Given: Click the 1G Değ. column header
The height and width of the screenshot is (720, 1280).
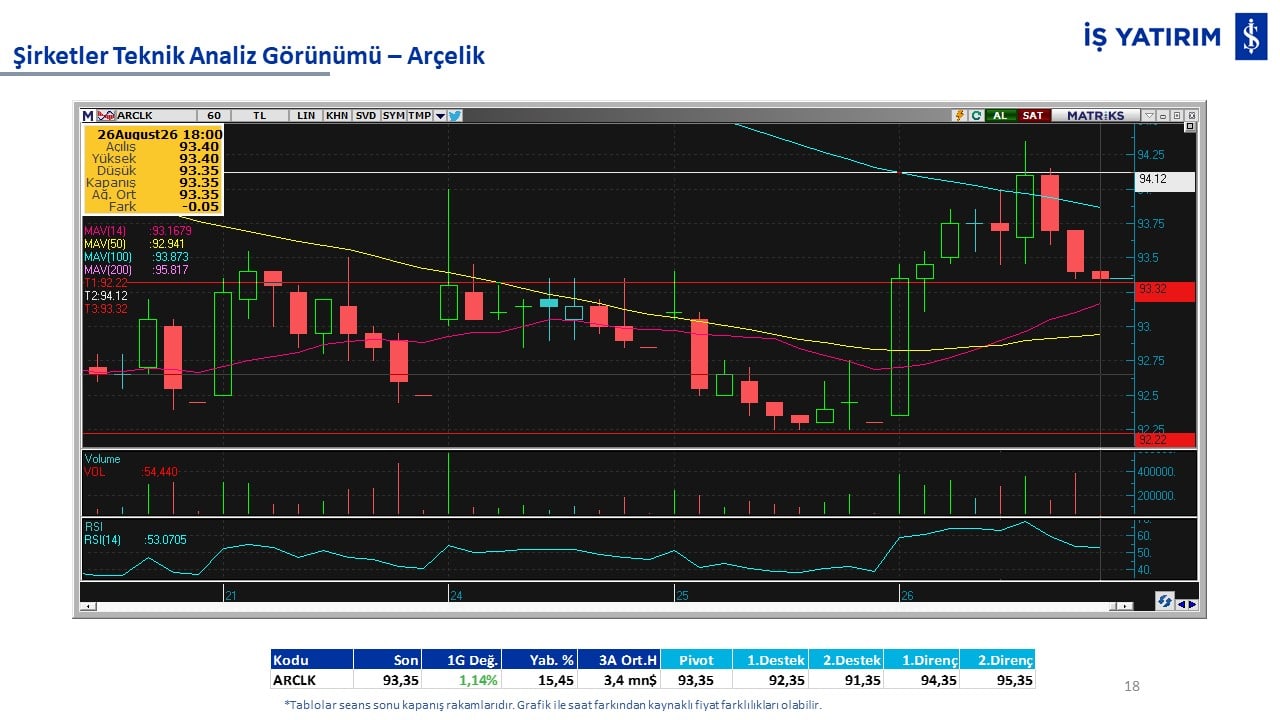Looking at the screenshot, I should coord(461,659).
